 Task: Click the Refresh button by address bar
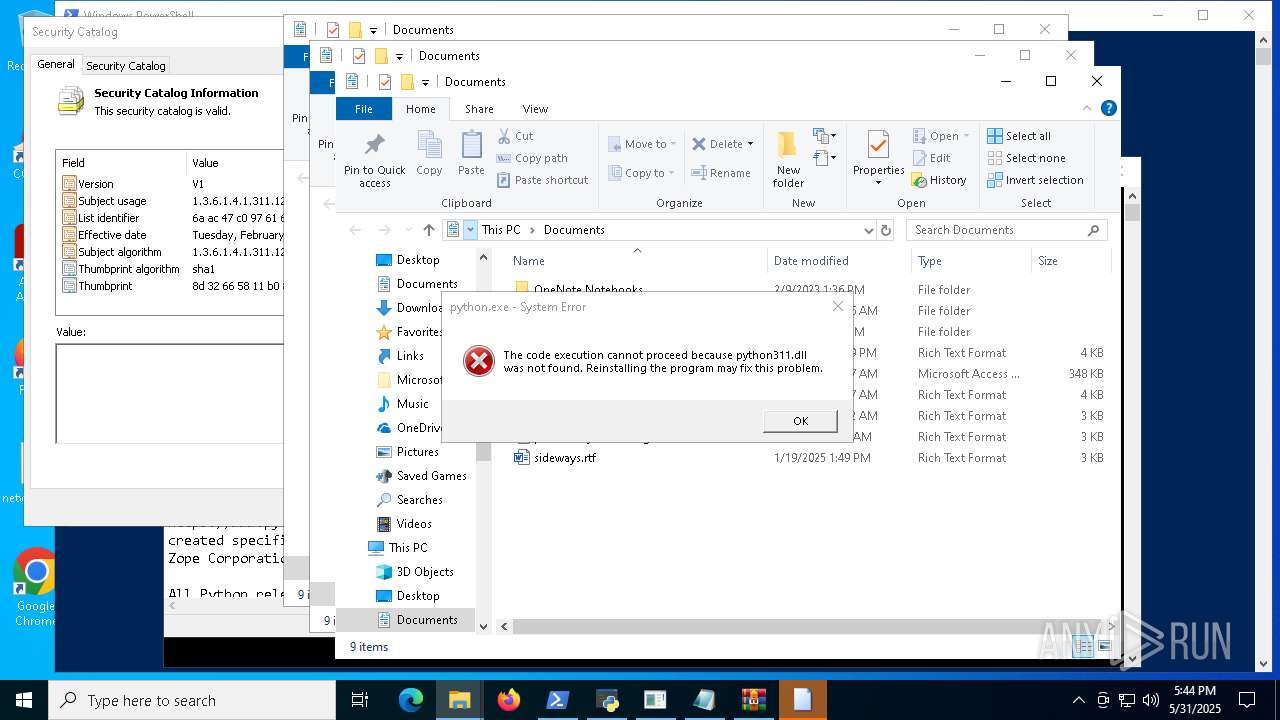[x=885, y=230]
